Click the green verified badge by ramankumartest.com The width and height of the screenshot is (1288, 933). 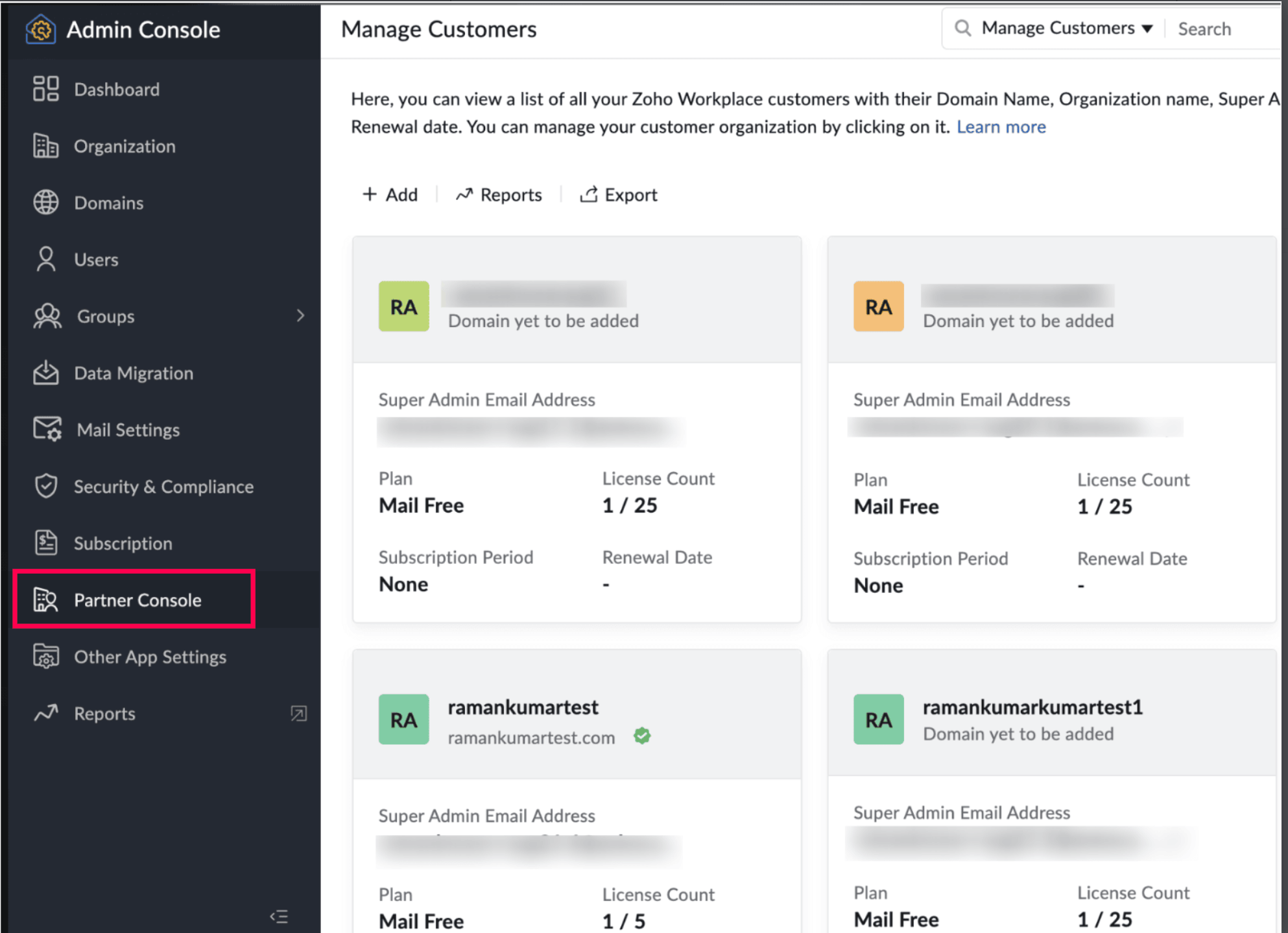[642, 736]
